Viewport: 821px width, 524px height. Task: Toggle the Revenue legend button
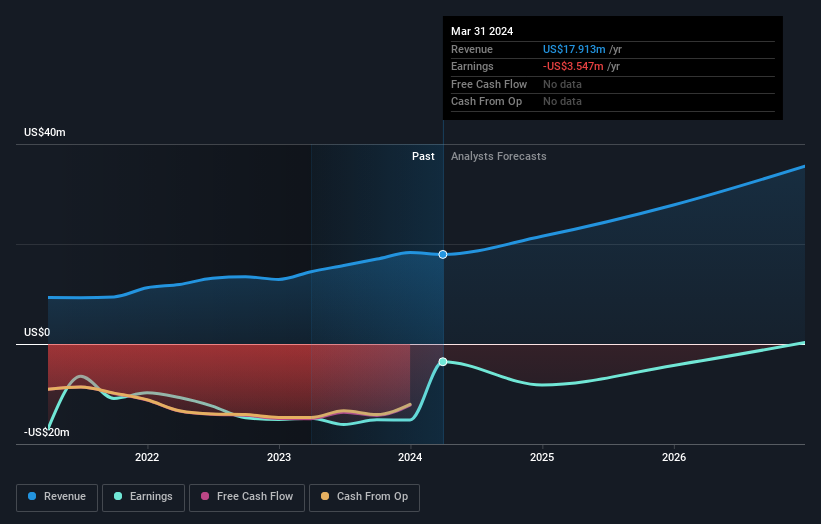[x=57, y=497]
